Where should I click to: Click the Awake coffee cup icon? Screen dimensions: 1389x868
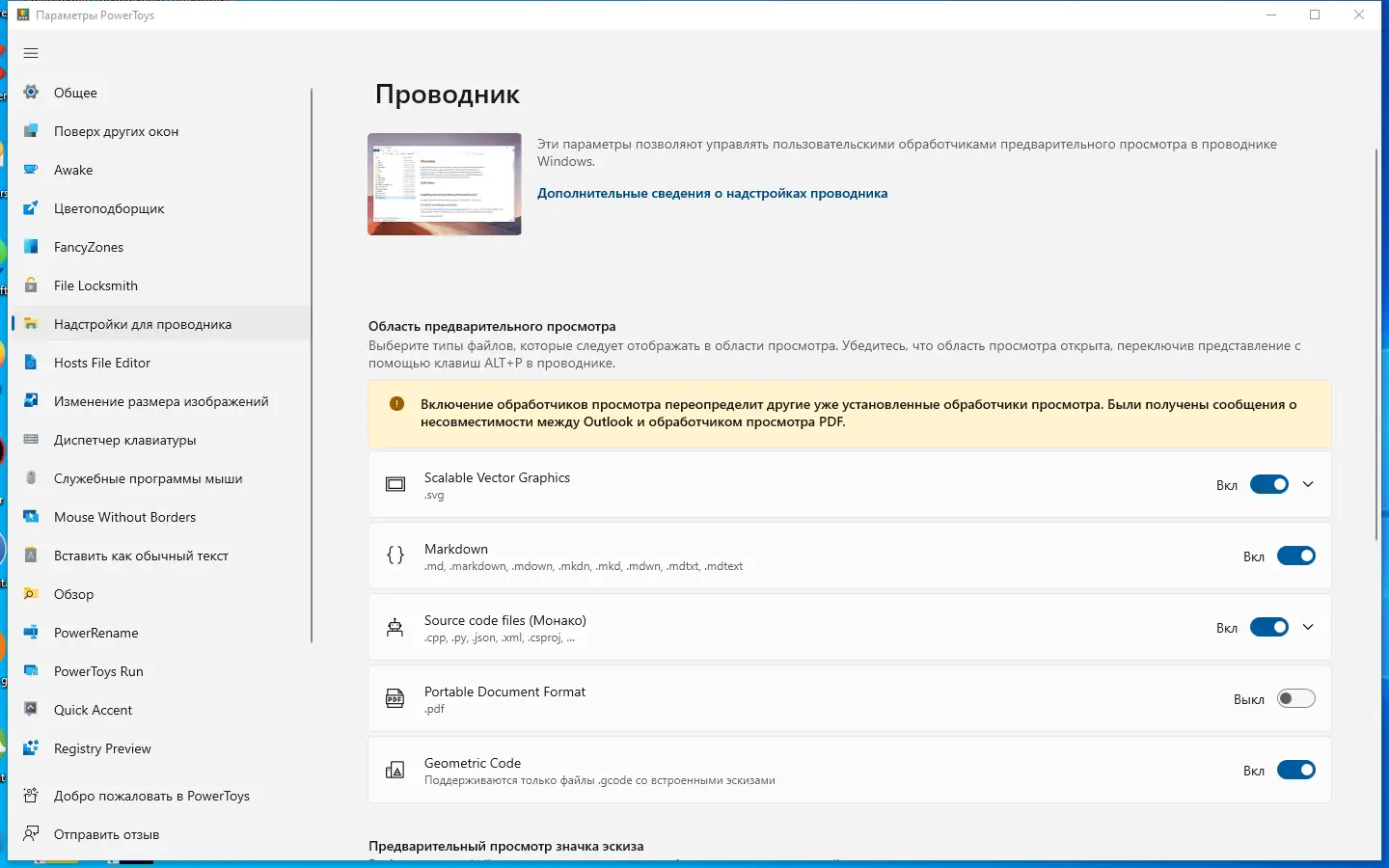(x=31, y=170)
